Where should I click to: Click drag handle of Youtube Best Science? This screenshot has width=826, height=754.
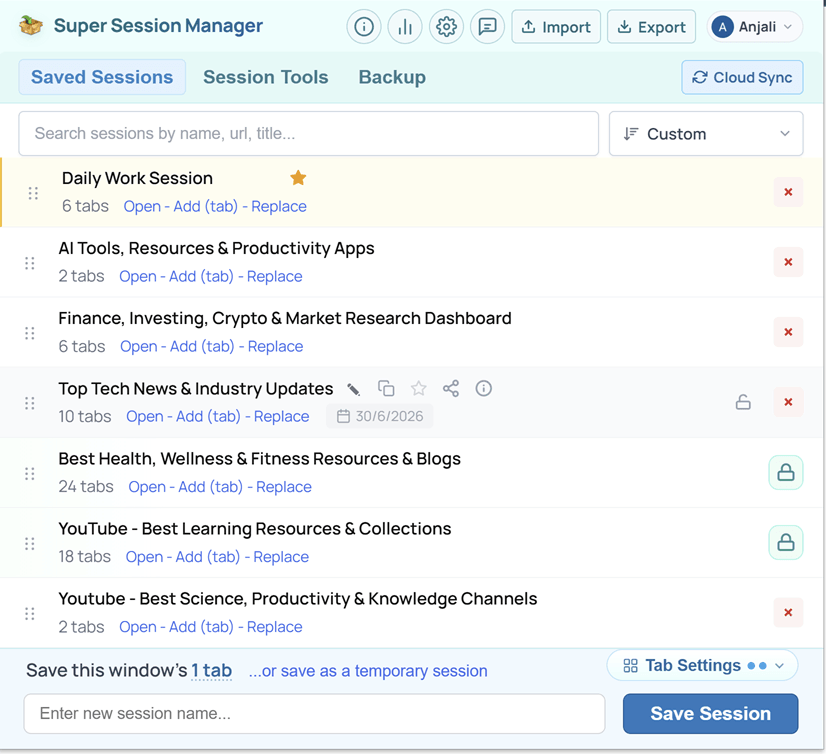coord(30,614)
